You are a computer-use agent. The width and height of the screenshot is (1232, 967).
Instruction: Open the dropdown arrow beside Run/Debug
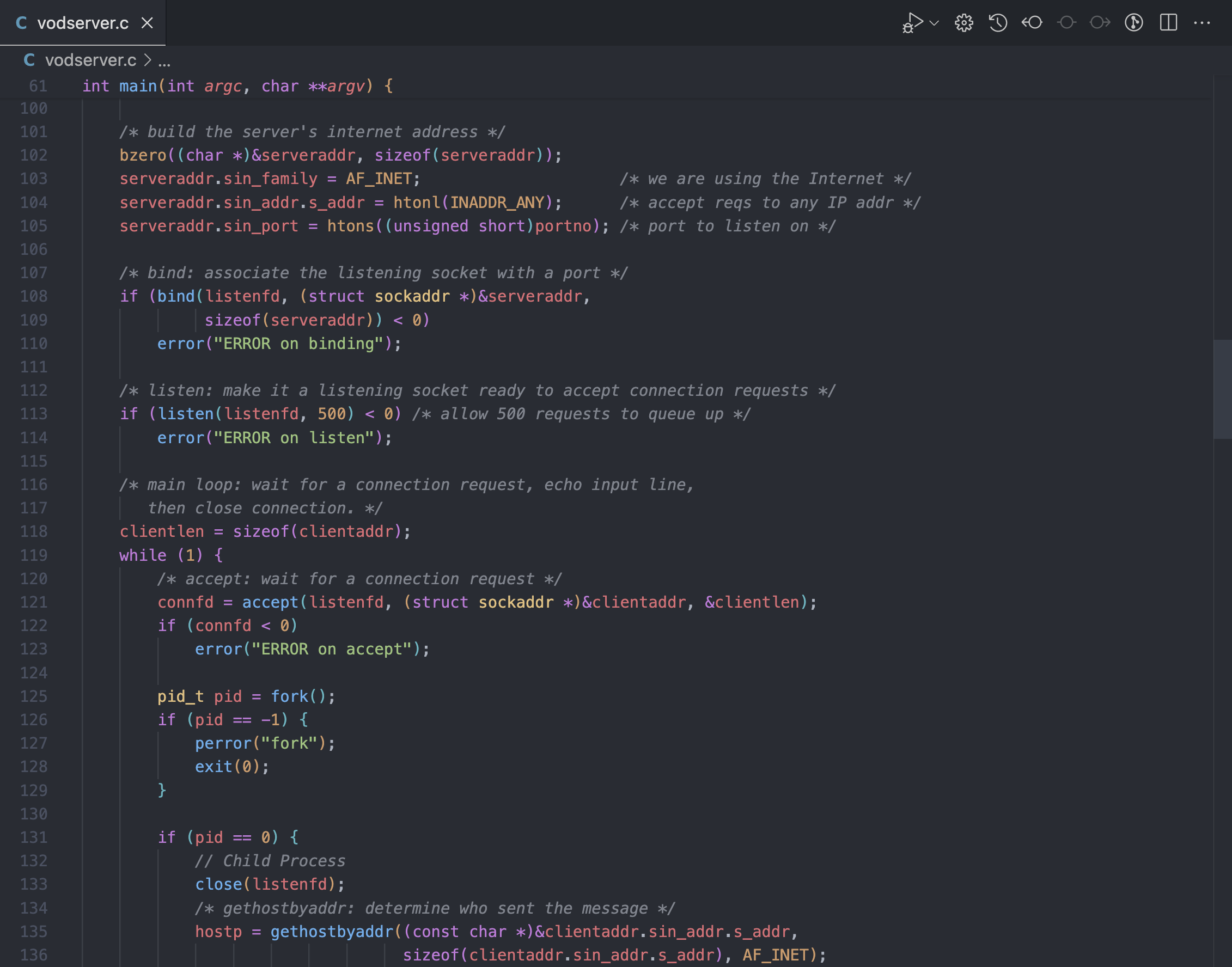coord(934,23)
